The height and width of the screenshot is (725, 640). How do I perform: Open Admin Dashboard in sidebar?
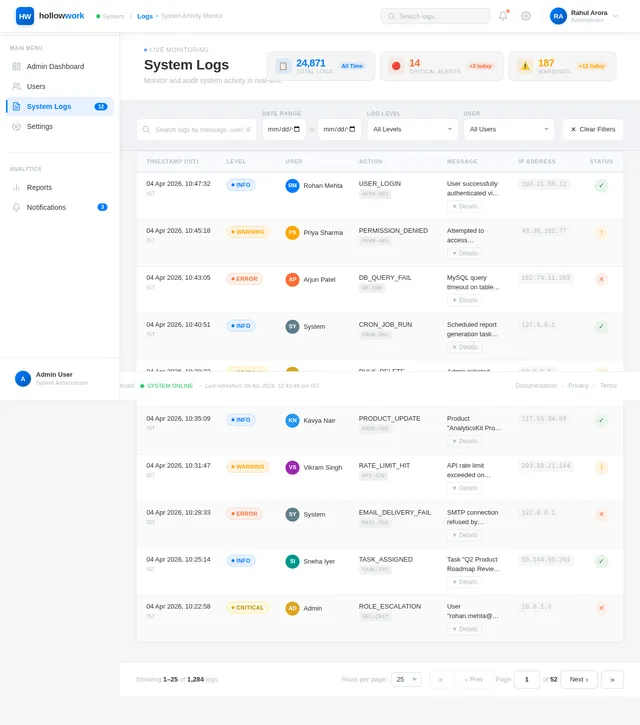click(60, 67)
